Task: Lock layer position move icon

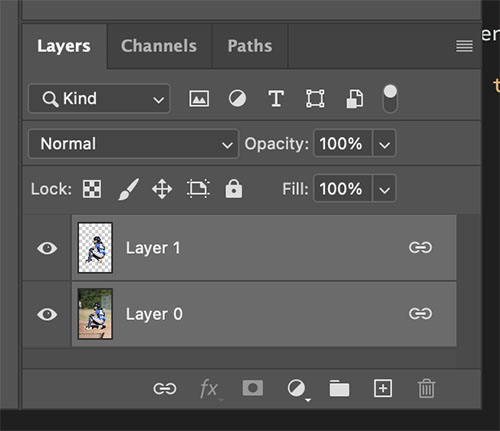Action: coord(162,189)
